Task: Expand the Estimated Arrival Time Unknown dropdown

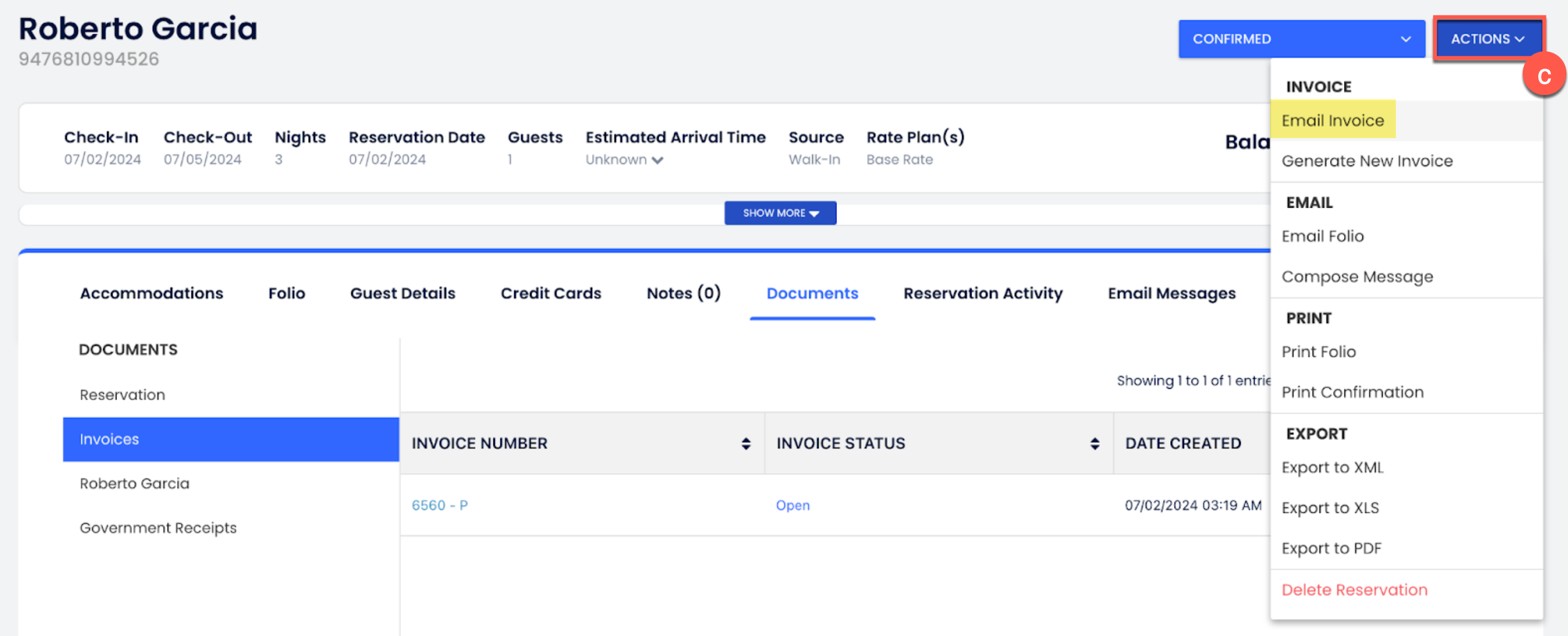Action: (624, 160)
